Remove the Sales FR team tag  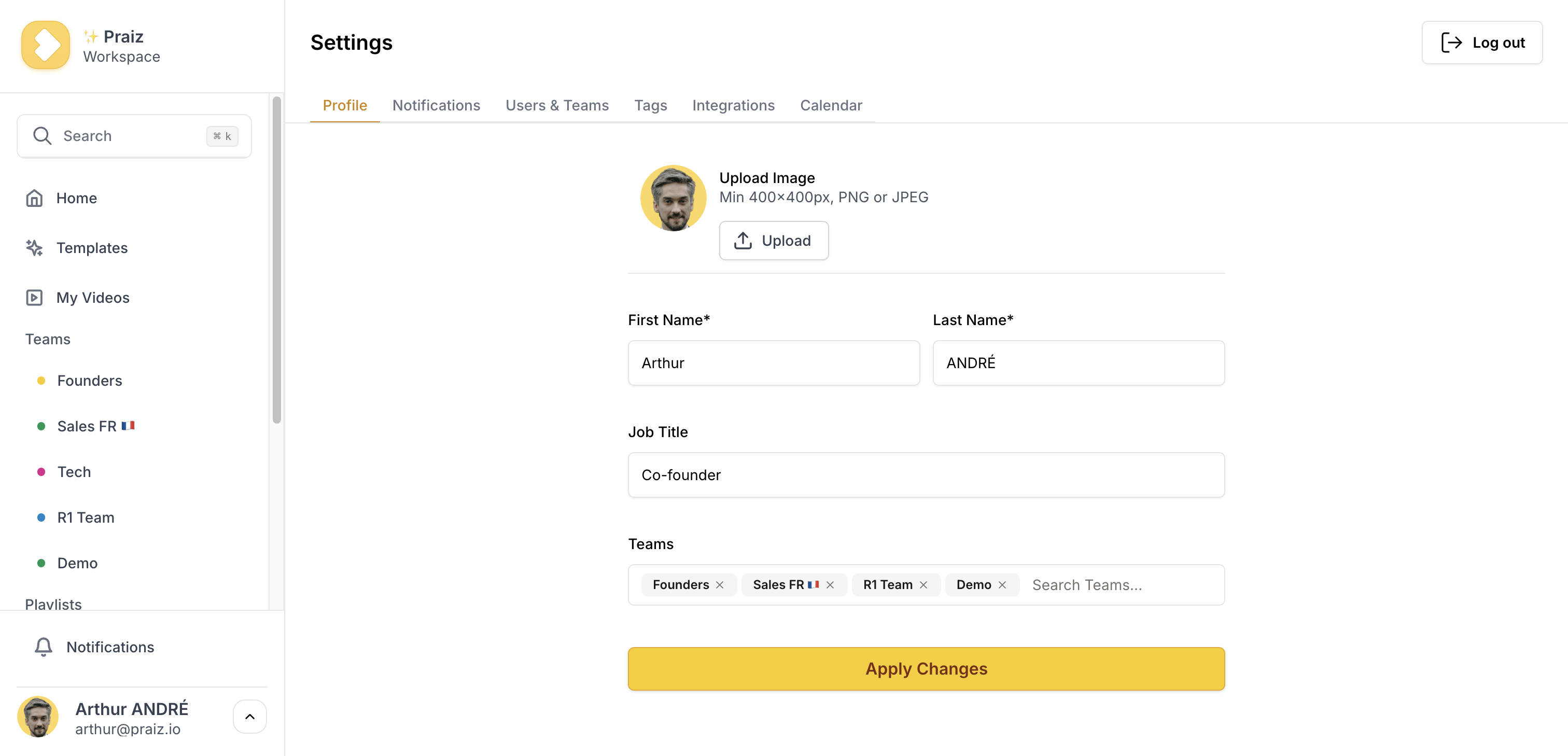click(x=830, y=585)
